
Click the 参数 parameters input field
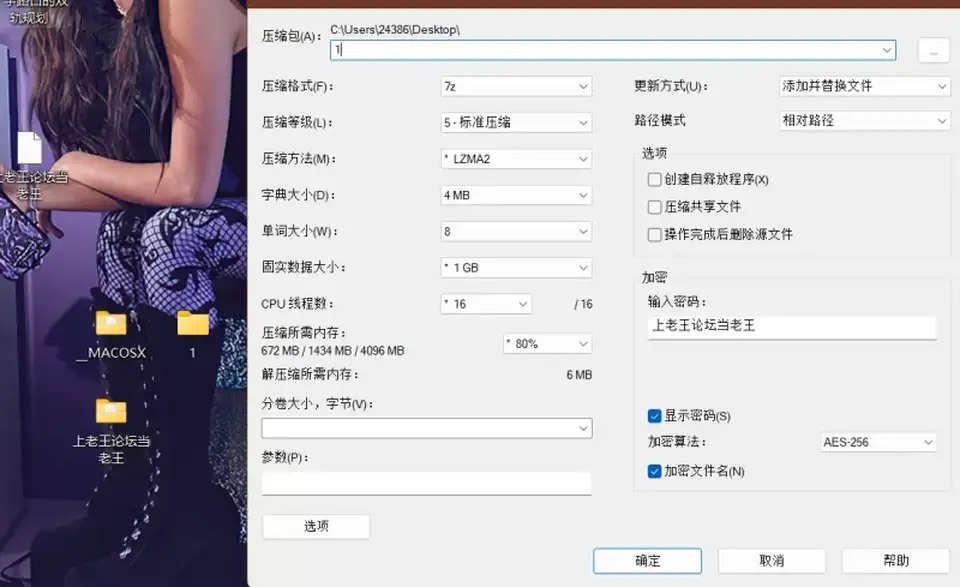[427, 484]
